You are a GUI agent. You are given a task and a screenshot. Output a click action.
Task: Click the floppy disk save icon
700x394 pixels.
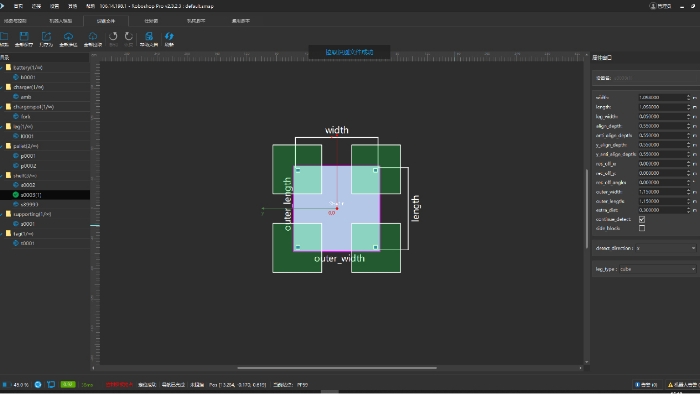click(x=24, y=37)
